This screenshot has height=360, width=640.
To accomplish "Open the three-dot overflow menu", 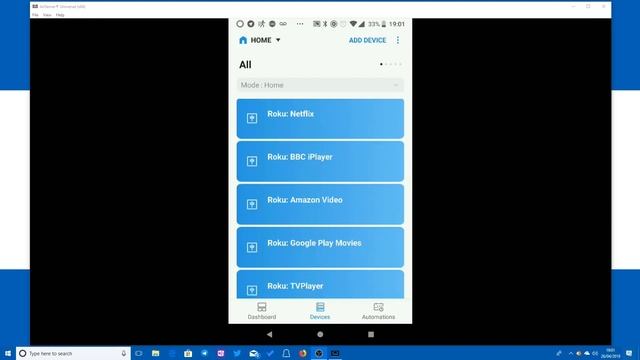I will tap(398, 40).
